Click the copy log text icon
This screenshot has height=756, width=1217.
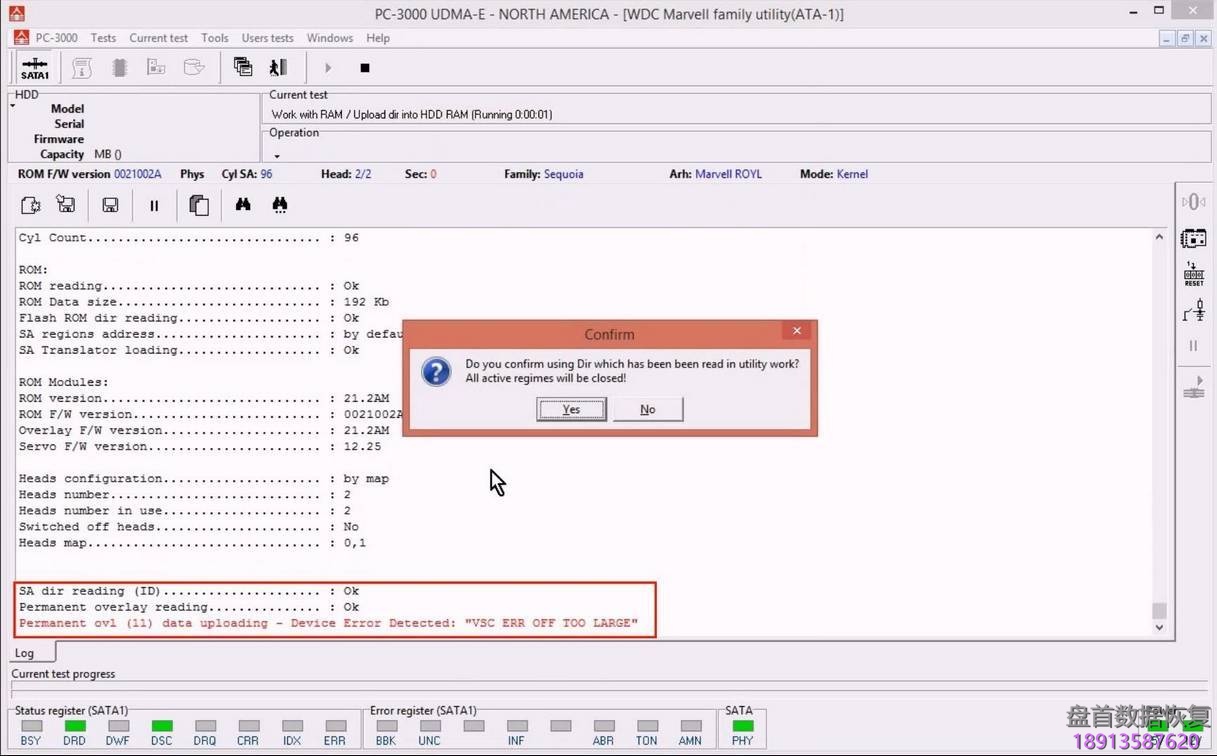[198, 204]
